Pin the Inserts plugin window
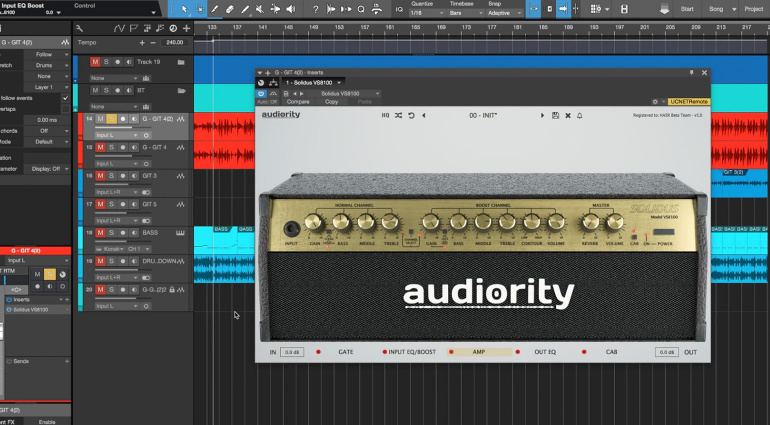770x425 pixels. click(x=691, y=72)
